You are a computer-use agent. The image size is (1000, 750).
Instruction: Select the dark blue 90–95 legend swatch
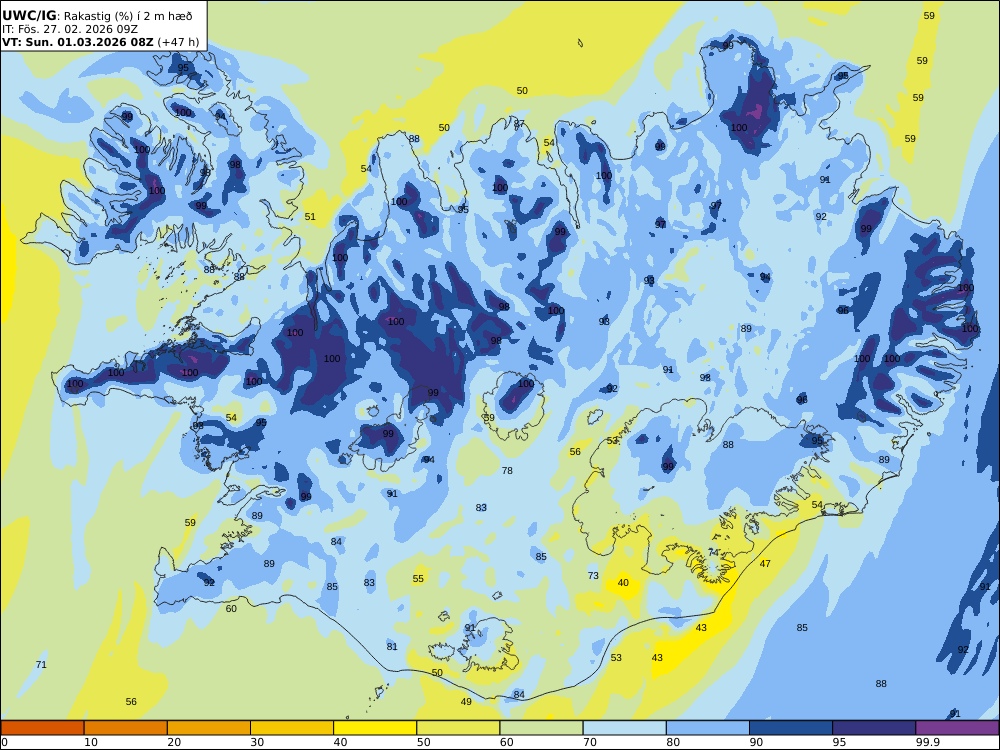(x=791, y=728)
